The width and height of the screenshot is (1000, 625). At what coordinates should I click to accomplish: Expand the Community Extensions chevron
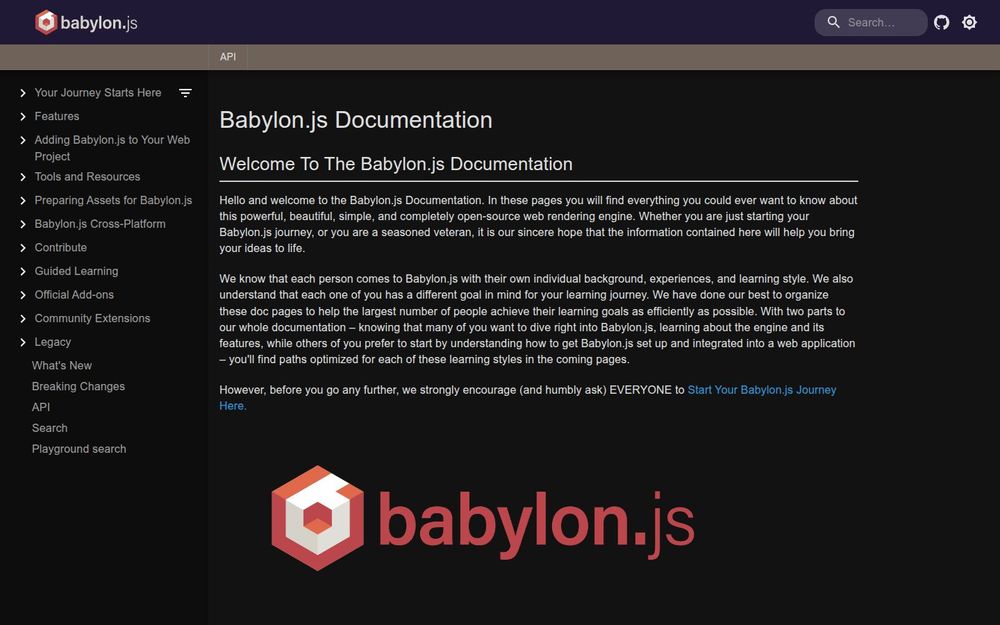tap(23, 319)
